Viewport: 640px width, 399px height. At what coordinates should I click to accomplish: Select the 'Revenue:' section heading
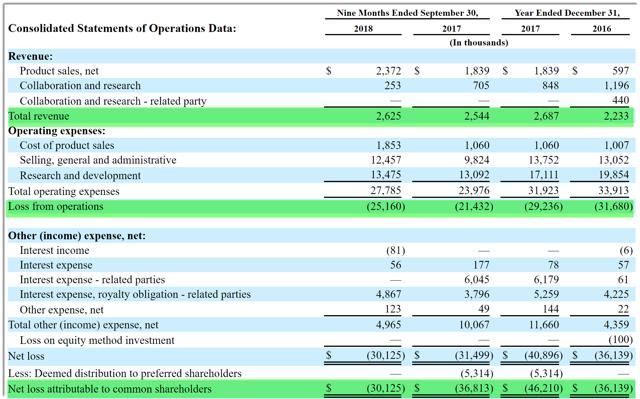point(31,56)
